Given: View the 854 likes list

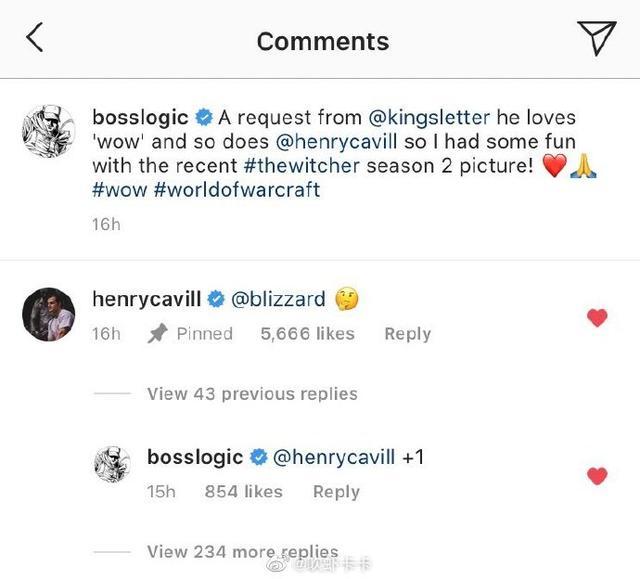Looking at the screenshot, I should point(243,492).
